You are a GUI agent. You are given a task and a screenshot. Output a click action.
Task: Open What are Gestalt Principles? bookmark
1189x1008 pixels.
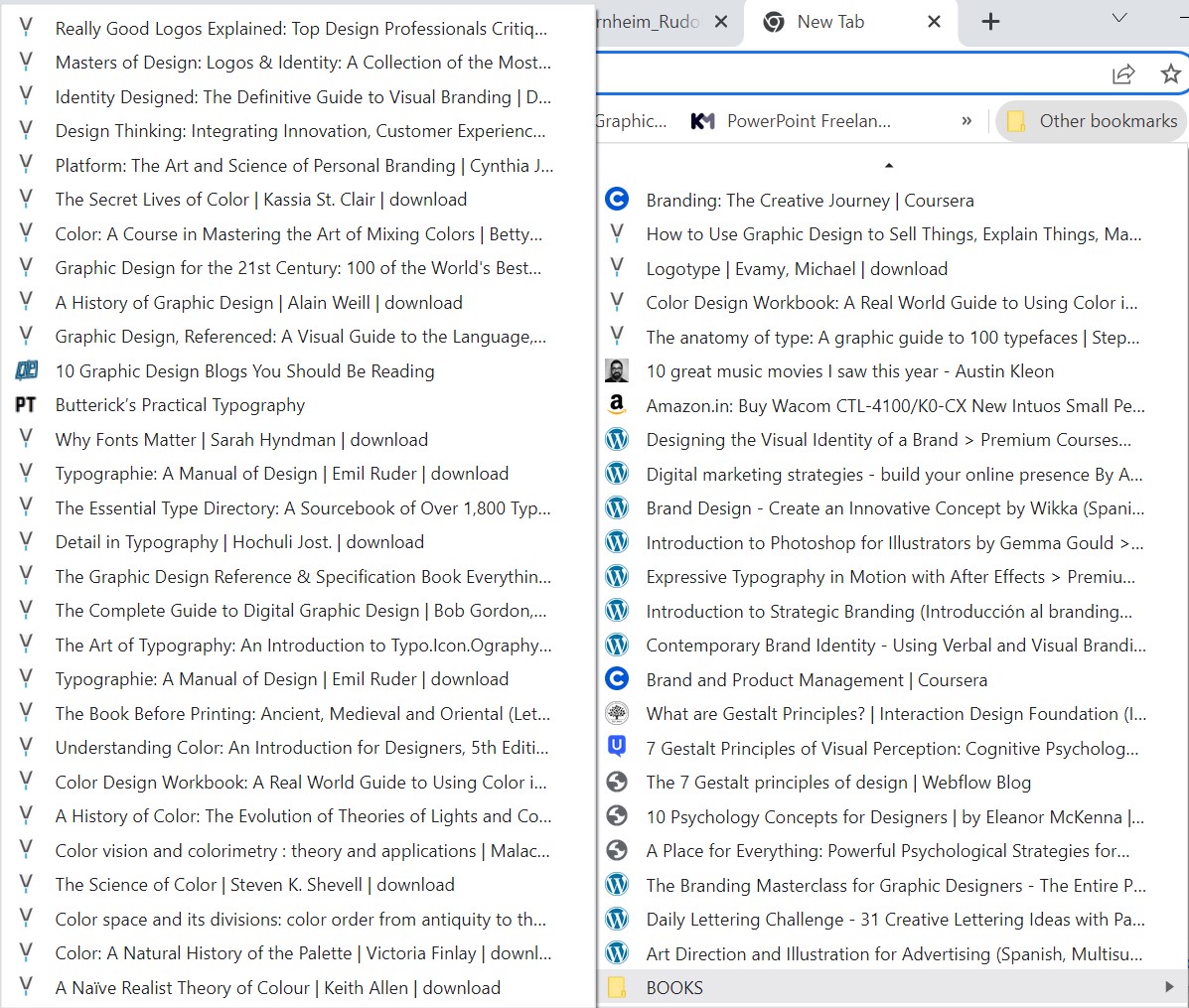[x=892, y=713]
